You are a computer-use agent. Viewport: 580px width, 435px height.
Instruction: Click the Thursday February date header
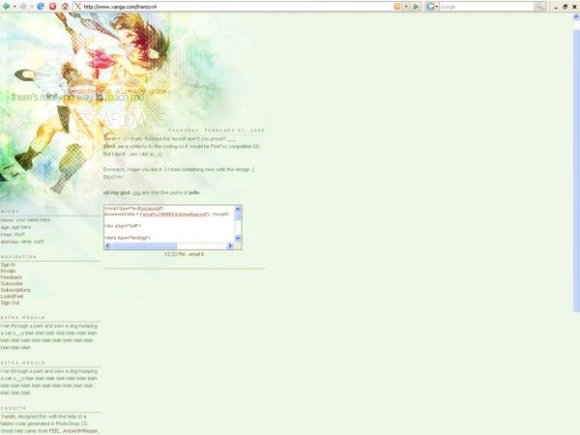[216, 130]
